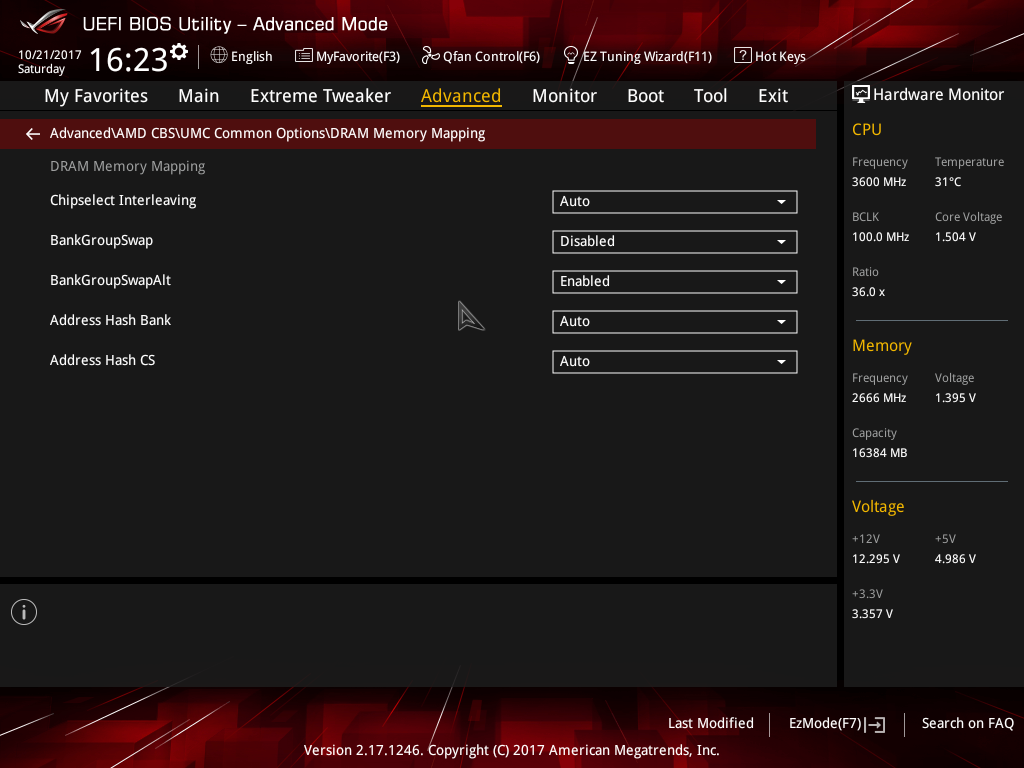Select the Advanced tab
This screenshot has width=1024, height=768.
[461, 96]
